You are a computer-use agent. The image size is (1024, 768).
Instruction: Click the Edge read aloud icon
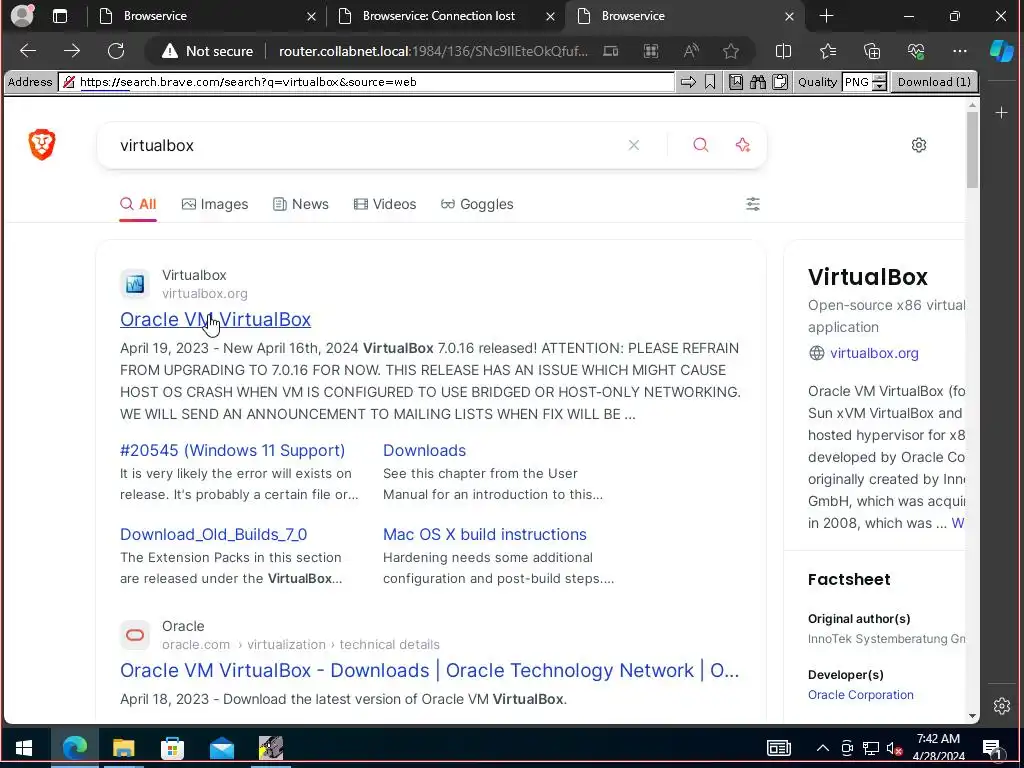tap(690, 51)
